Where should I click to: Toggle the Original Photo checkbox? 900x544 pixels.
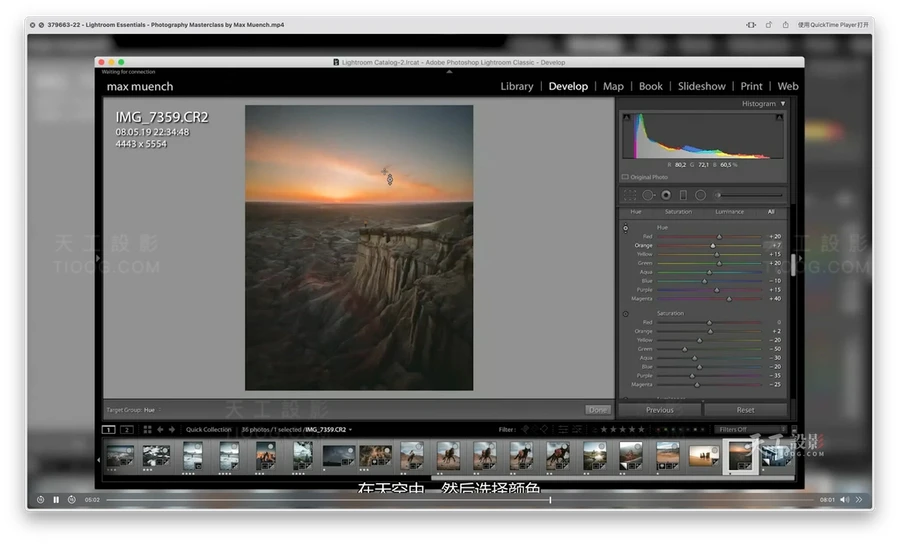pos(625,177)
